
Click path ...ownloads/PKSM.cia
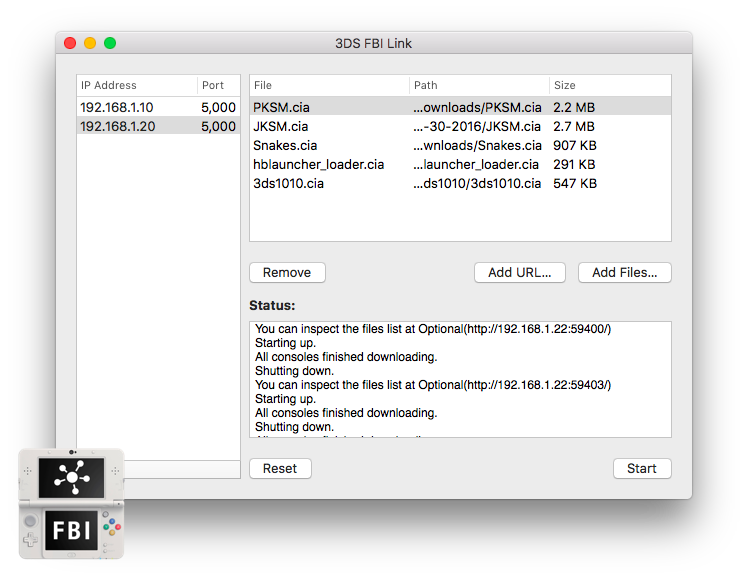click(478, 107)
